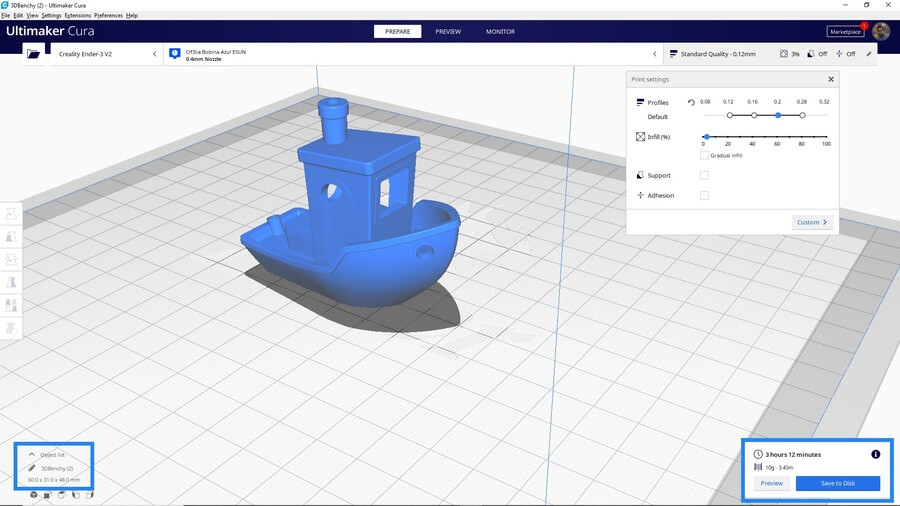Switch to the PREPARE stage tab
The height and width of the screenshot is (506, 900).
tap(398, 32)
